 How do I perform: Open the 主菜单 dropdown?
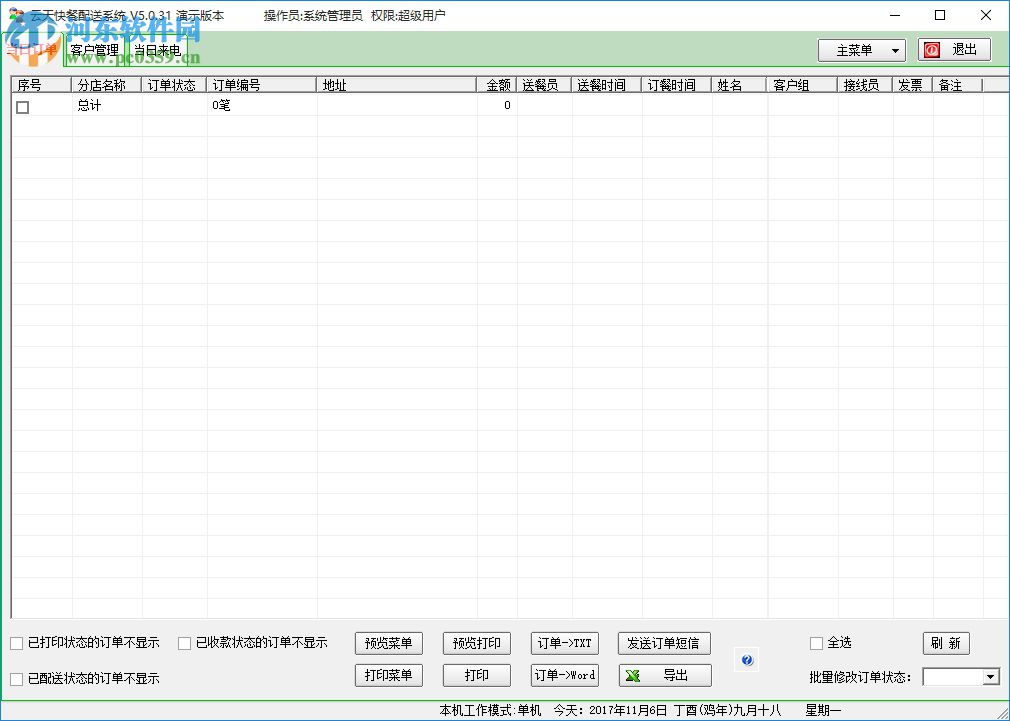pyautogui.click(x=861, y=49)
